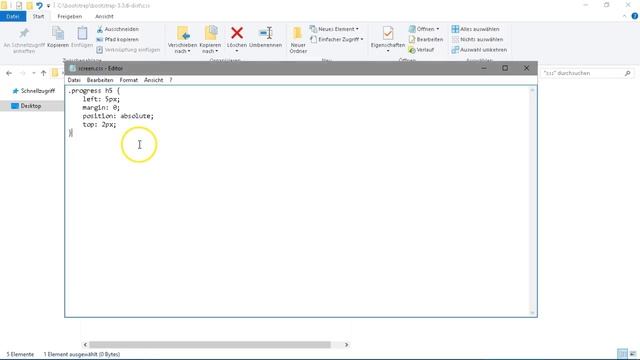Switch to details view icon in status bar
The height and width of the screenshot is (360, 640).
(622, 354)
